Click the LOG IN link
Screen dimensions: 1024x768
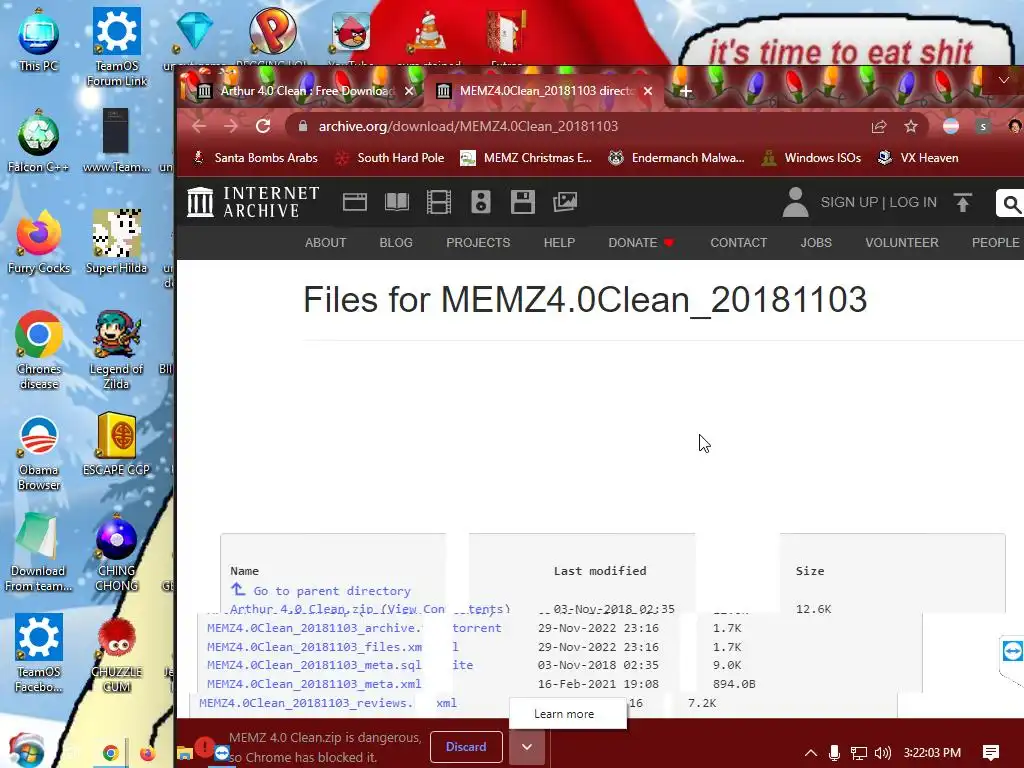(913, 202)
